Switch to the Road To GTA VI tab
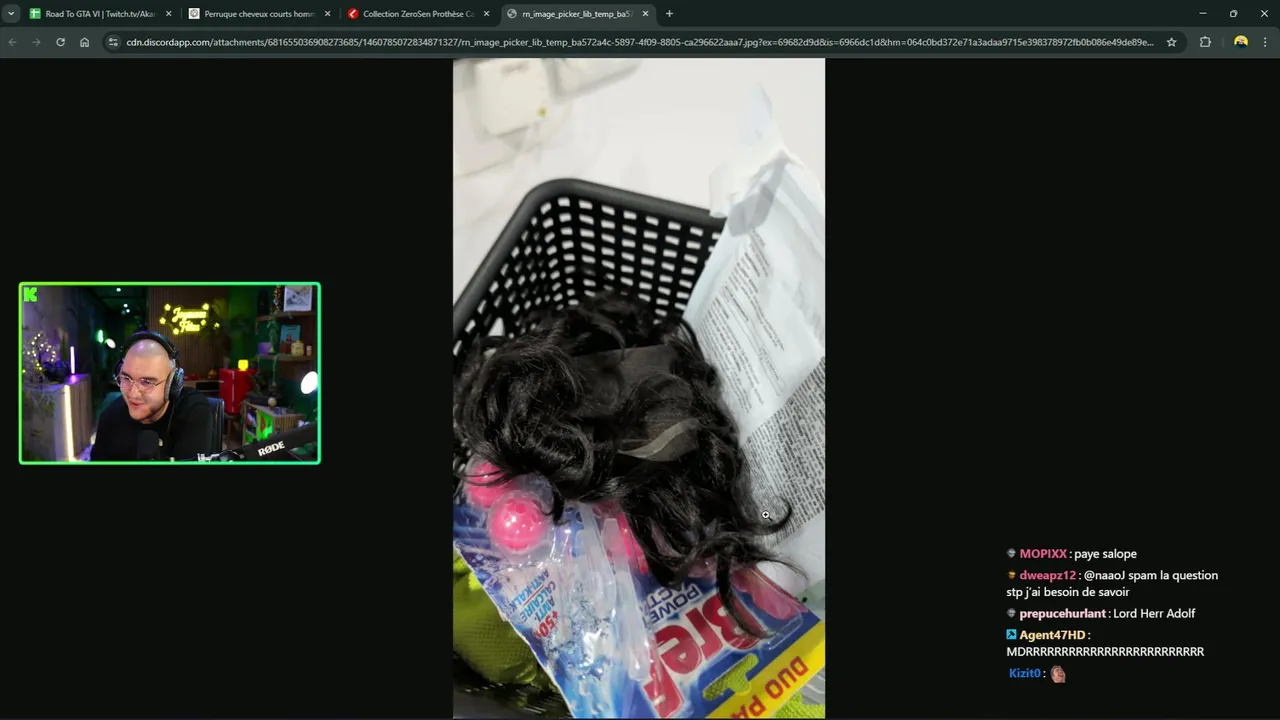1280x720 pixels. 100,14
